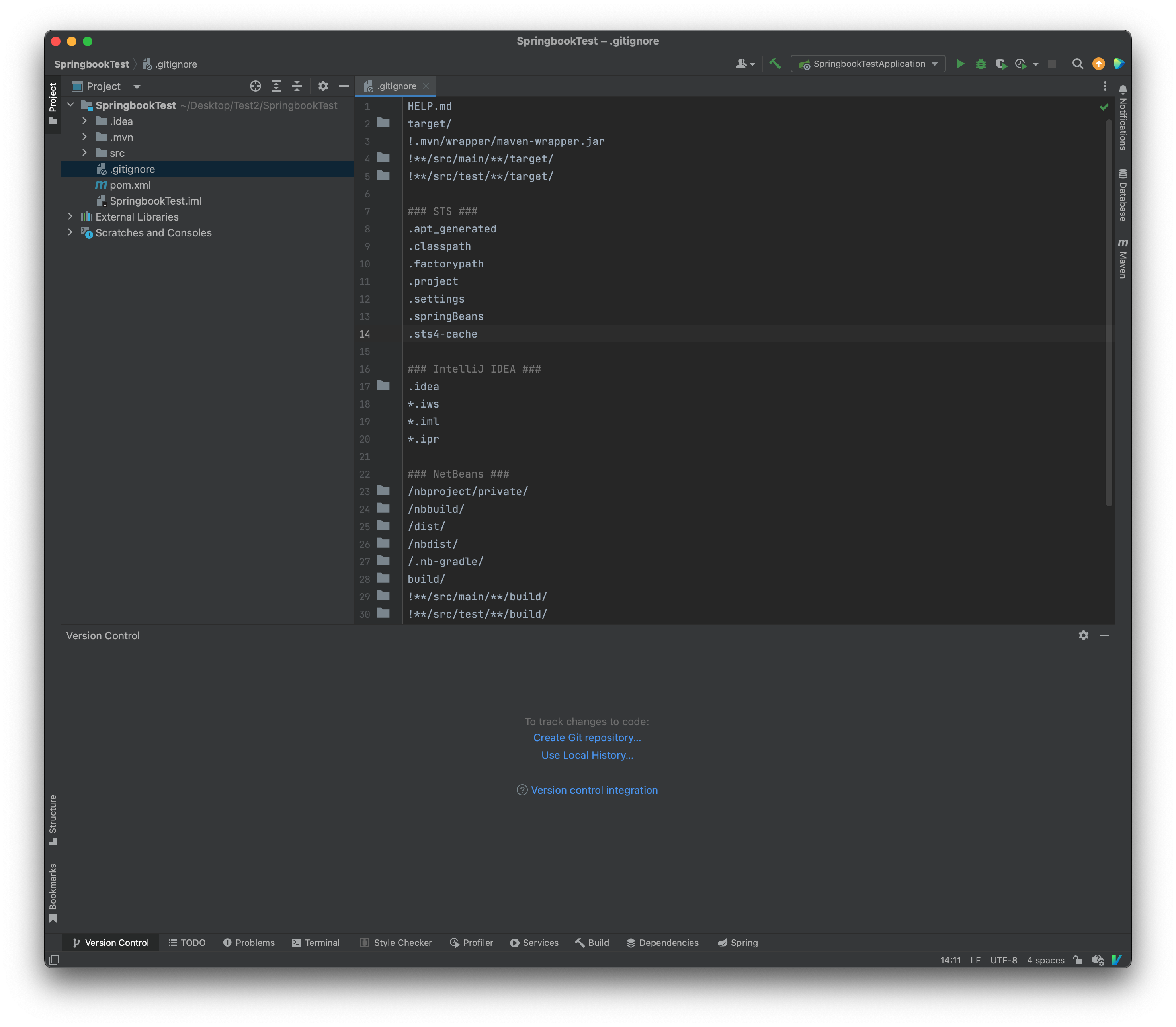Image resolution: width=1176 pixels, height=1027 pixels.
Task: Hide the Project panel with minus icon
Action: point(344,86)
